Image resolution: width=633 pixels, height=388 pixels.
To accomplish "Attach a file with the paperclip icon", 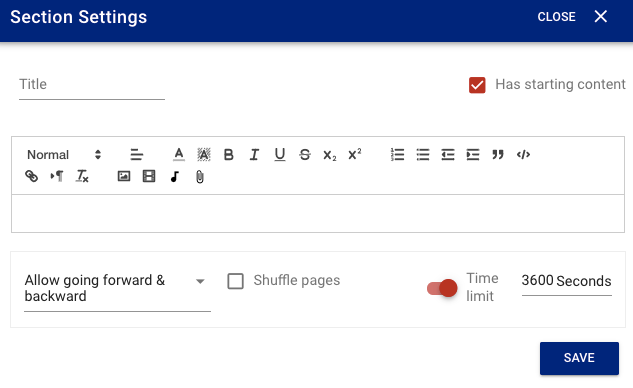I will click(200, 176).
